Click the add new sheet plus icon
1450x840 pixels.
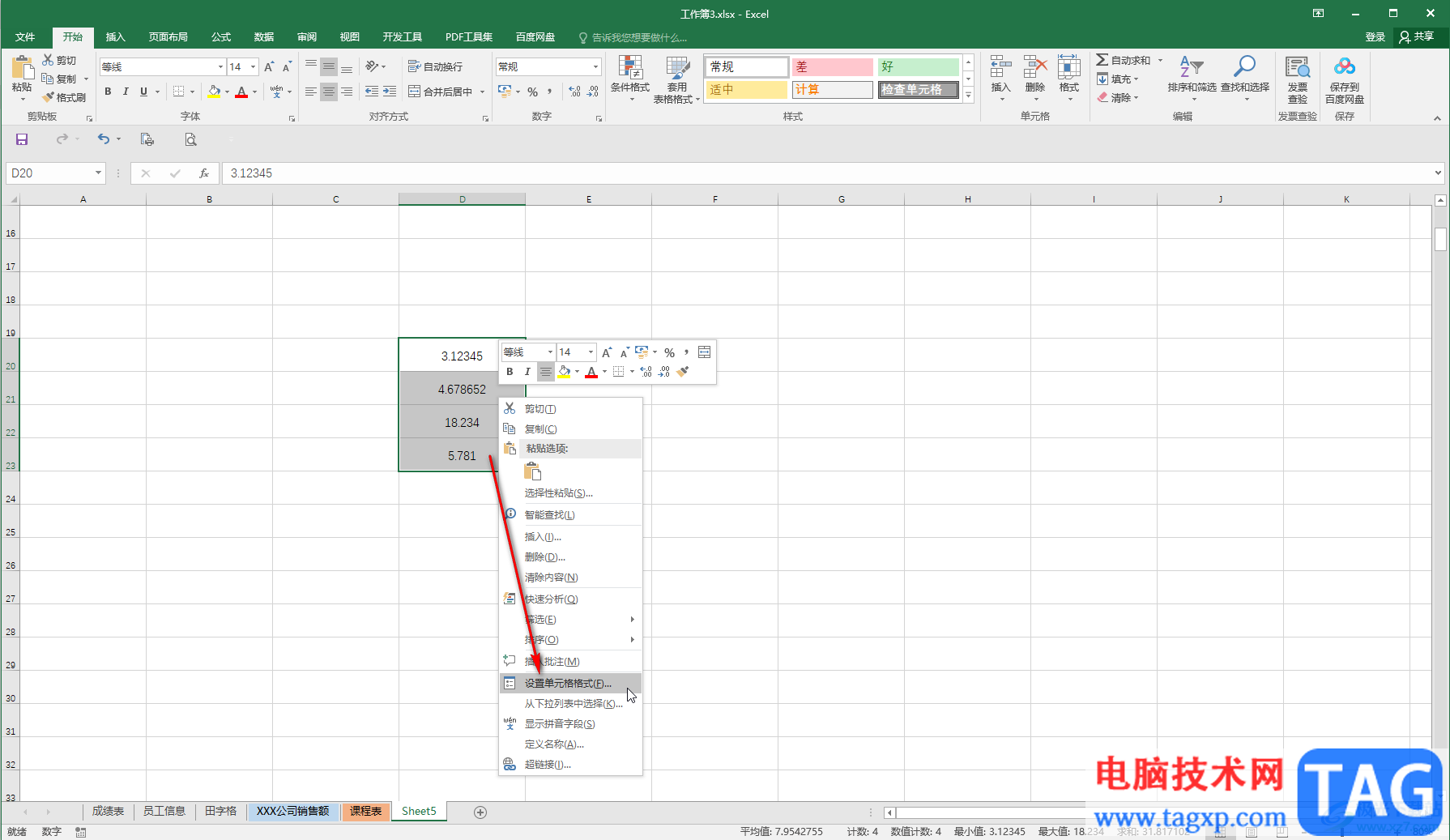pos(480,812)
